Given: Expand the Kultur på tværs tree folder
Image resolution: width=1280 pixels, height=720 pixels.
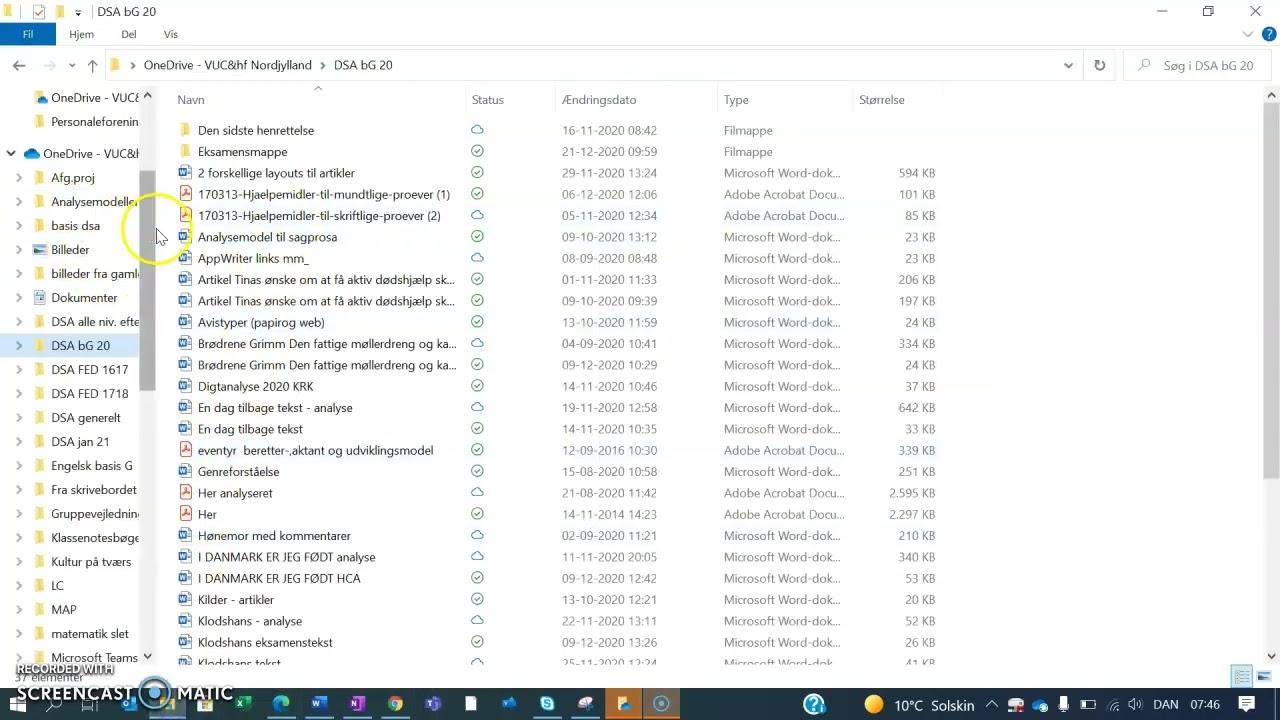Looking at the screenshot, I should pyautogui.click(x=19, y=562).
